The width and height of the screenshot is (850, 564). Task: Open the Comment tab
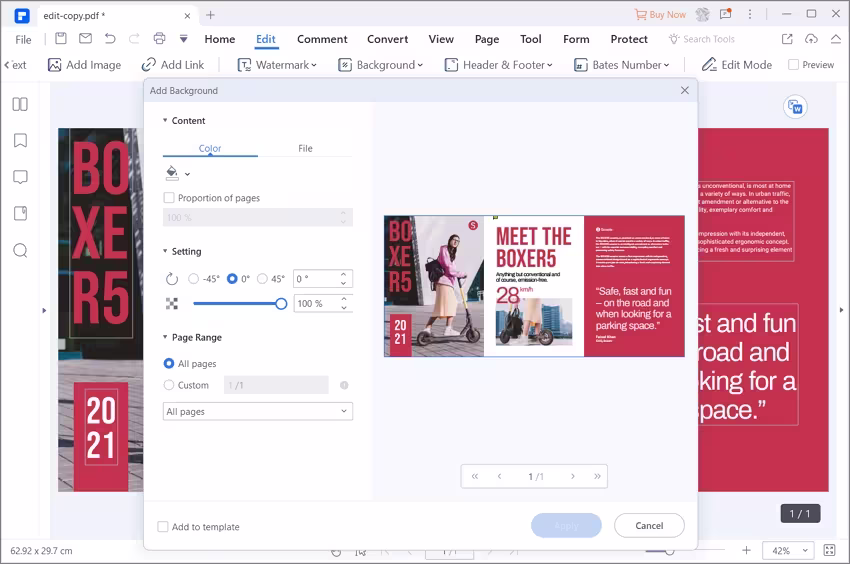tap(322, 39)
